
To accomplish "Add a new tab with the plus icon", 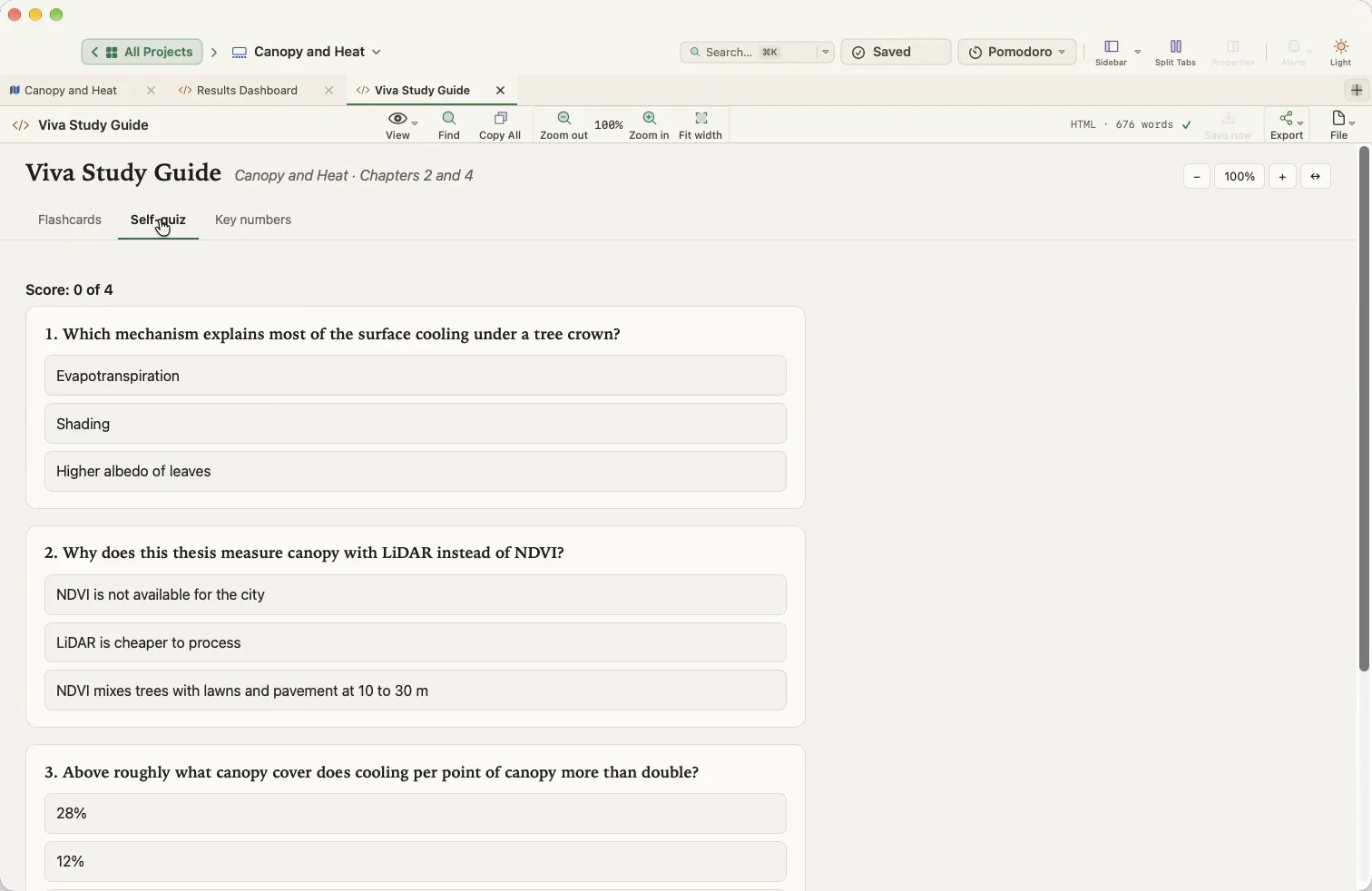I will point(1357,91).
